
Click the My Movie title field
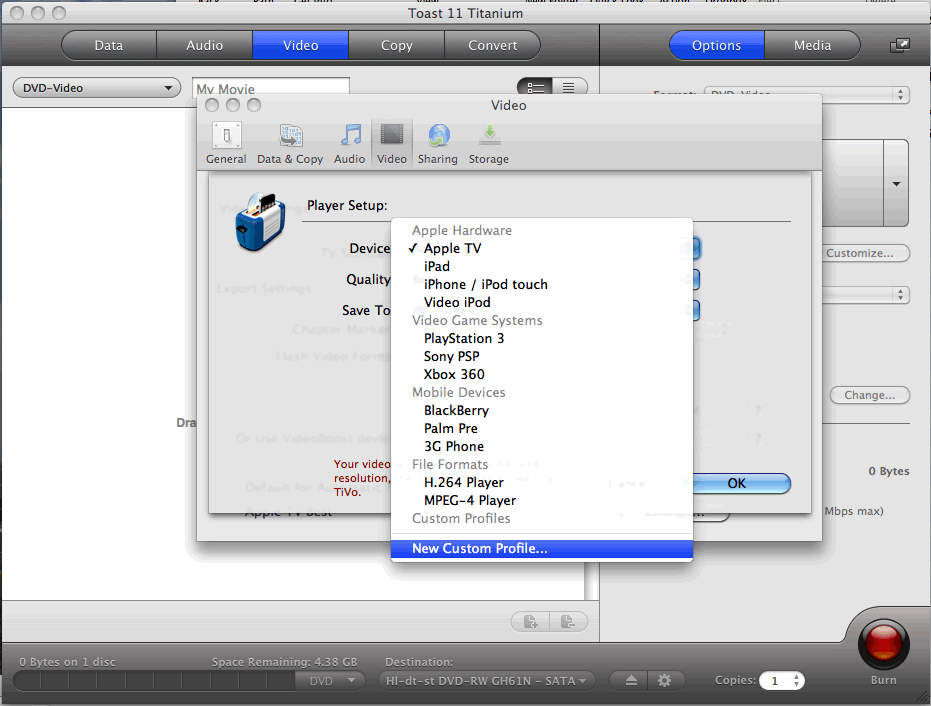(x=271, y=87)
